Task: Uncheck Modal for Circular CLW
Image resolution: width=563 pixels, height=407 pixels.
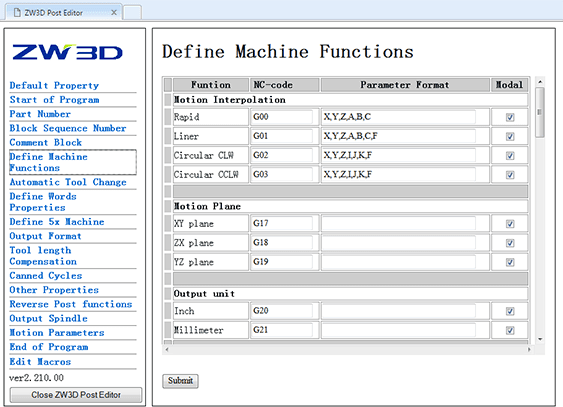Action: 510,155
